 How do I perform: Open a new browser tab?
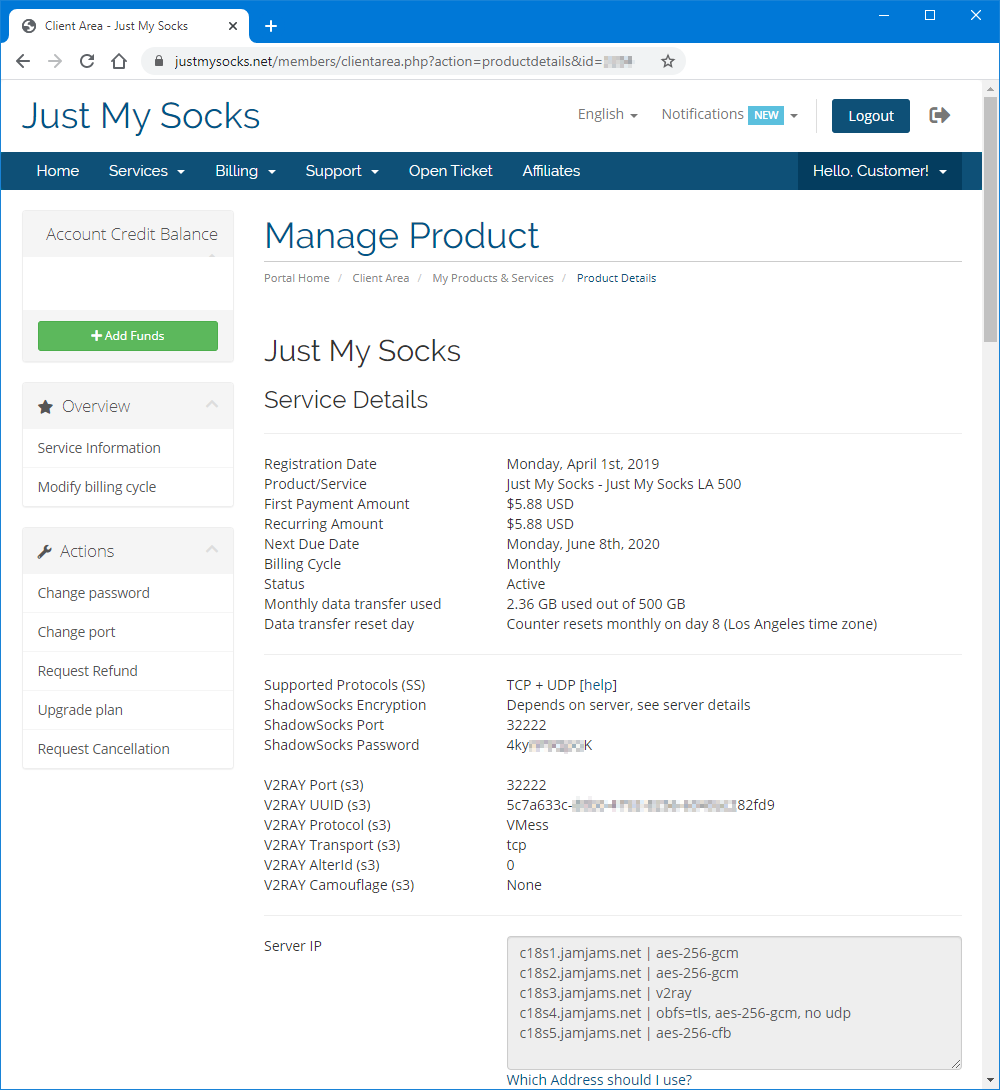click(270, 26)
